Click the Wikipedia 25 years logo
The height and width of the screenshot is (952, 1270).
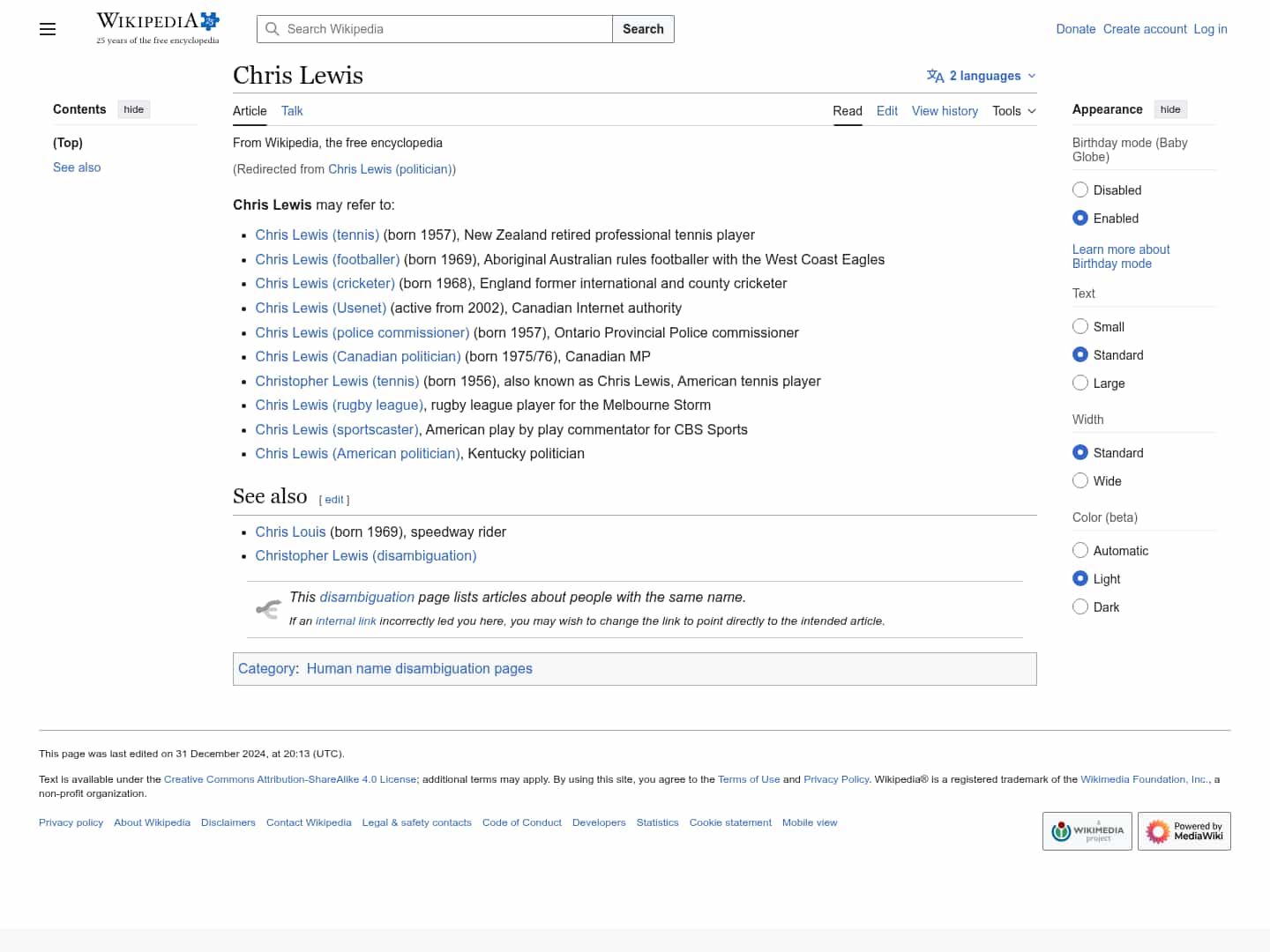click(158, 28)
